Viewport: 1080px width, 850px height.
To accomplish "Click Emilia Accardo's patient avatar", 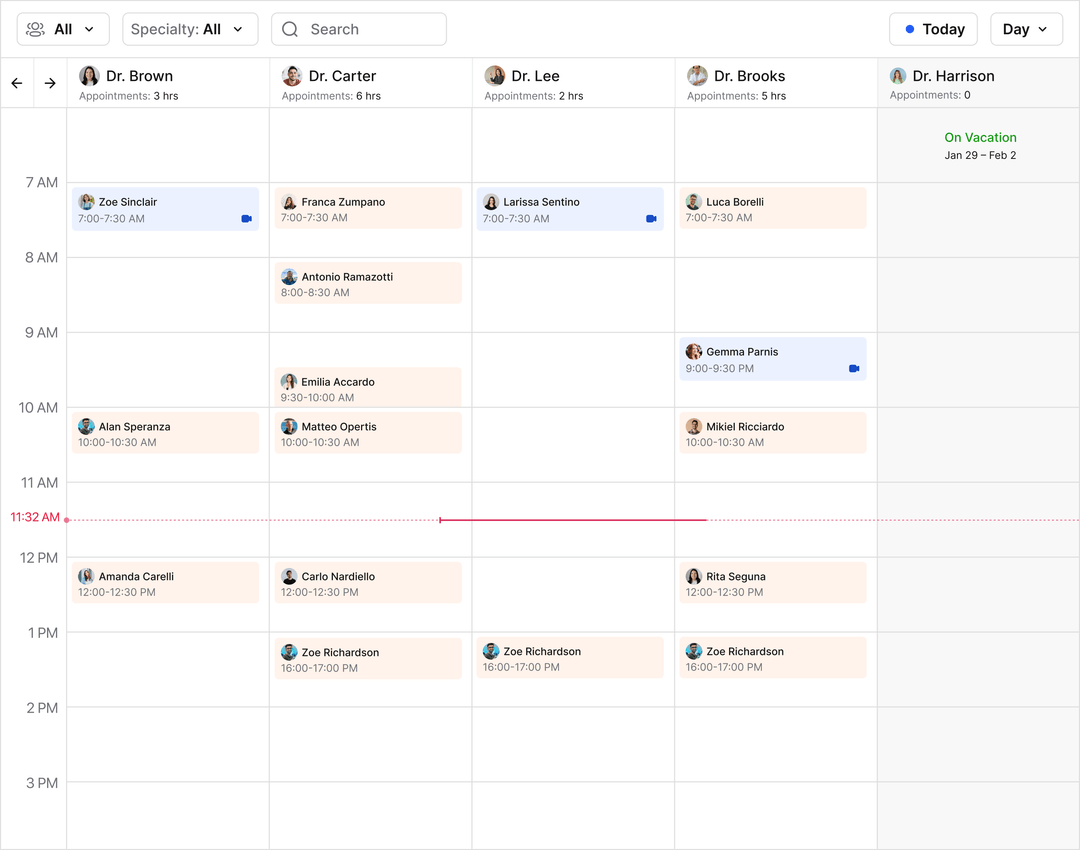I will (x=289, y=382).
